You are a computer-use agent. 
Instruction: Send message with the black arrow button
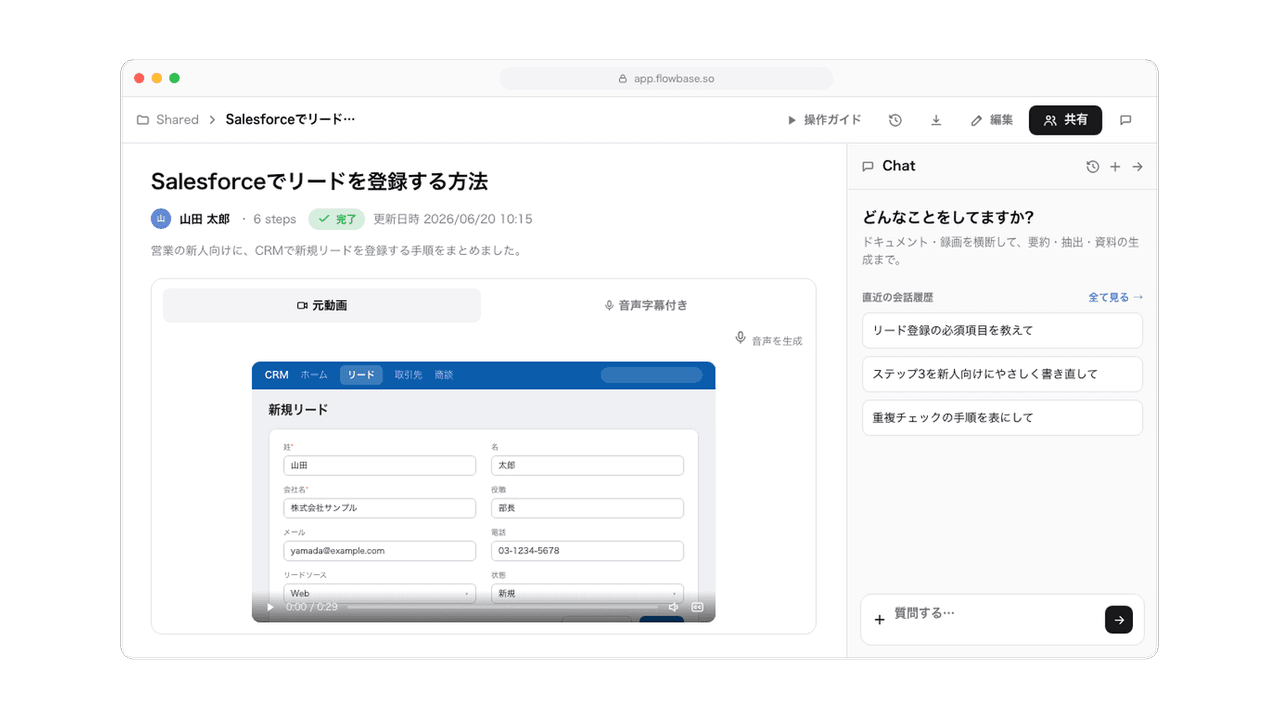pos(1119,620)
